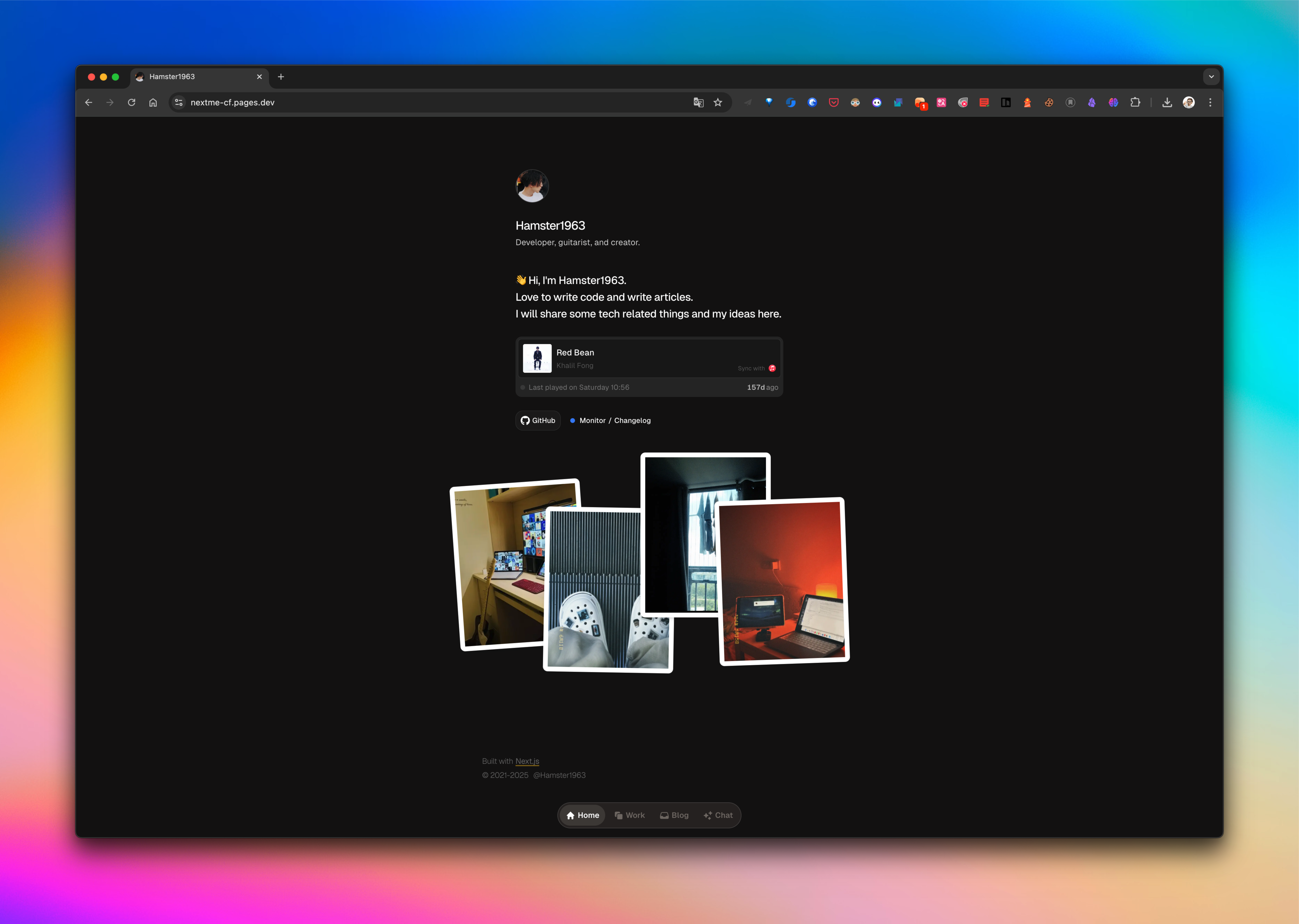Click the red-lit desk photo thumbnail
1299x924 pixels.
[x=784, y=581]
